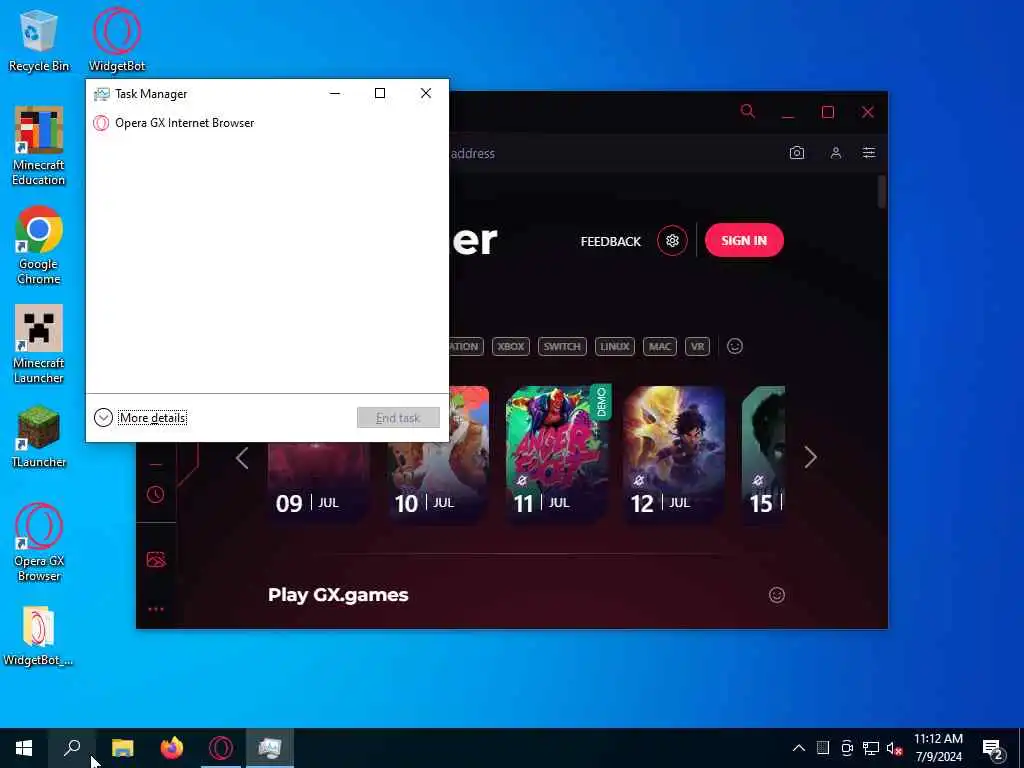Click the smiley icon beside Play GX.games
The height and width of the screenshot is (768, 1024).
tap(776, 595)
